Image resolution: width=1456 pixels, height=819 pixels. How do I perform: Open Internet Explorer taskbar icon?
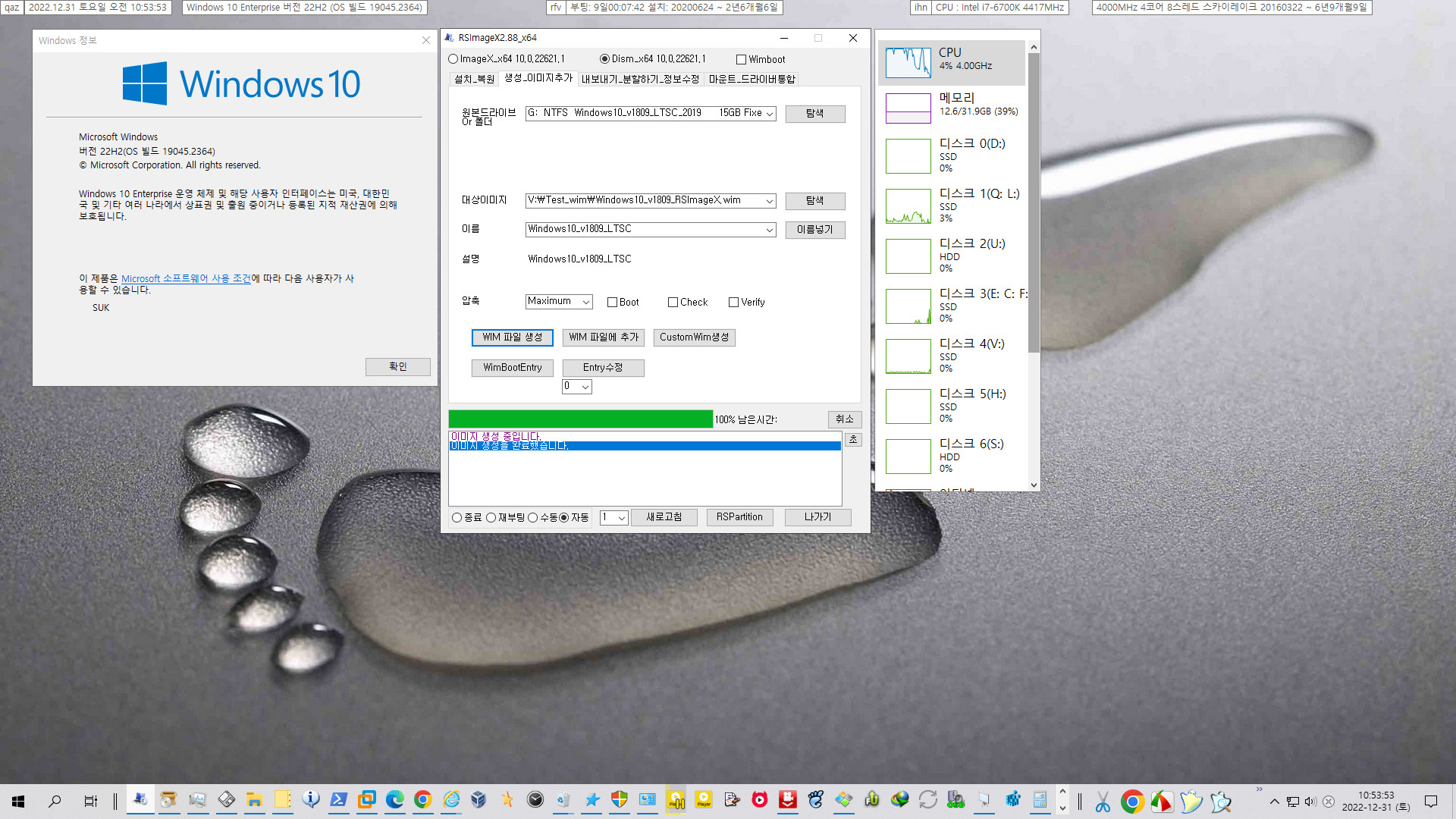(451, 800)
